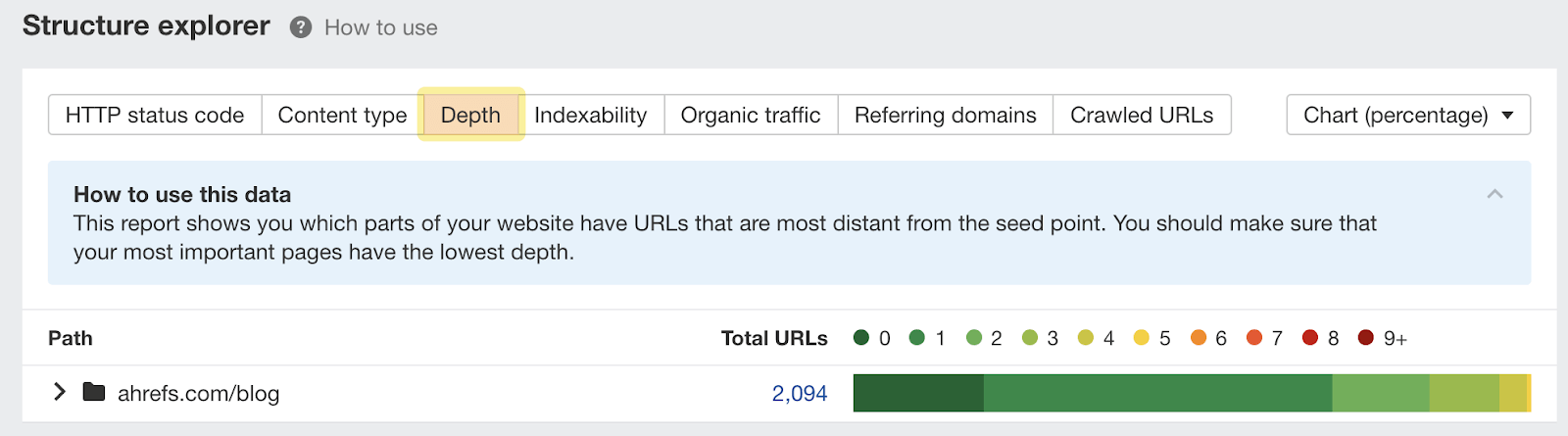The height and width of the screenshot is (436, 1568).
Task: Toggle depth 0 legend dot
Action: [861, 337]
